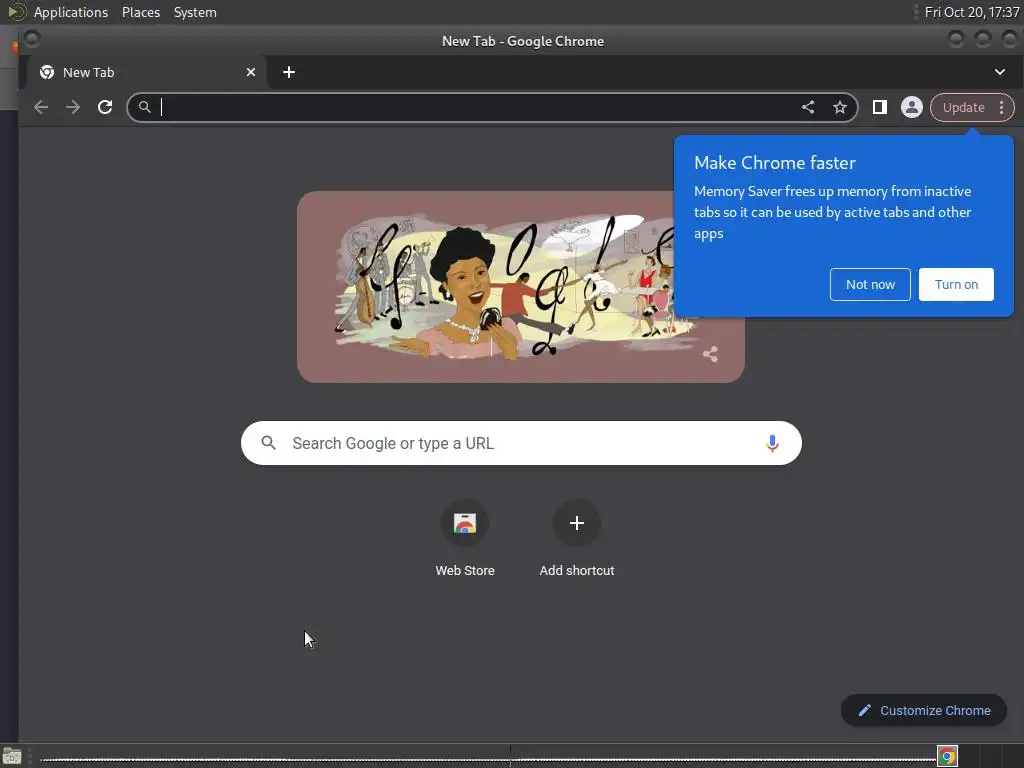
Task: Dismiss popup with Not now
Action: point(870,285)
